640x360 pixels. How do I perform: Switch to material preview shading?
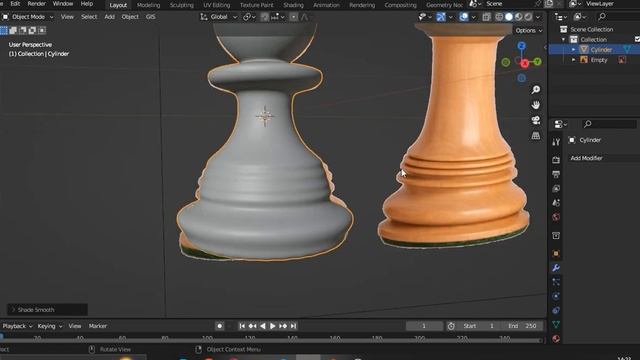pos(518,17)
